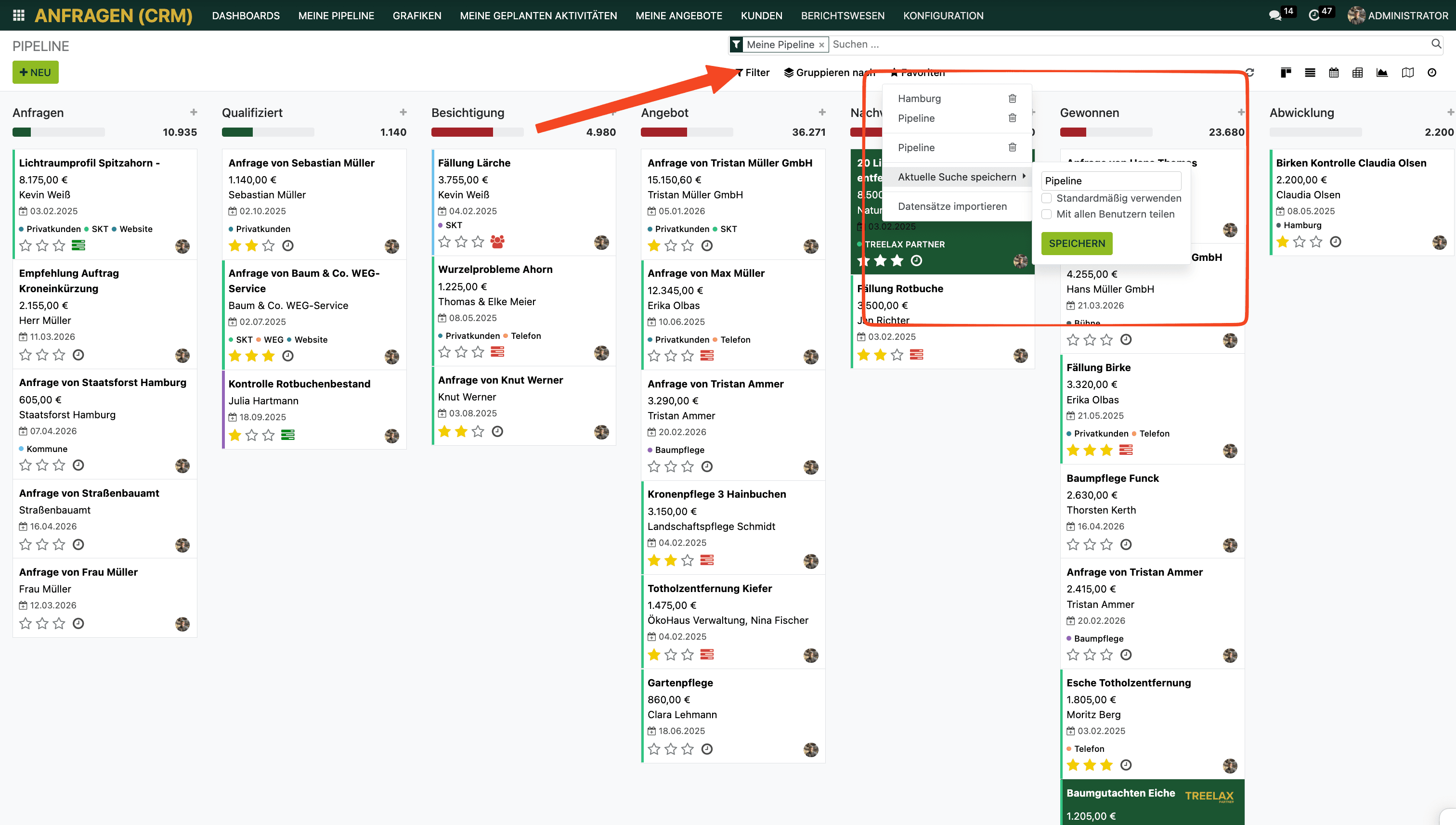This screenshot has height=825, width=1456.
Task: Select Datensätze importieren menu entry
Action: click(952, 206)
